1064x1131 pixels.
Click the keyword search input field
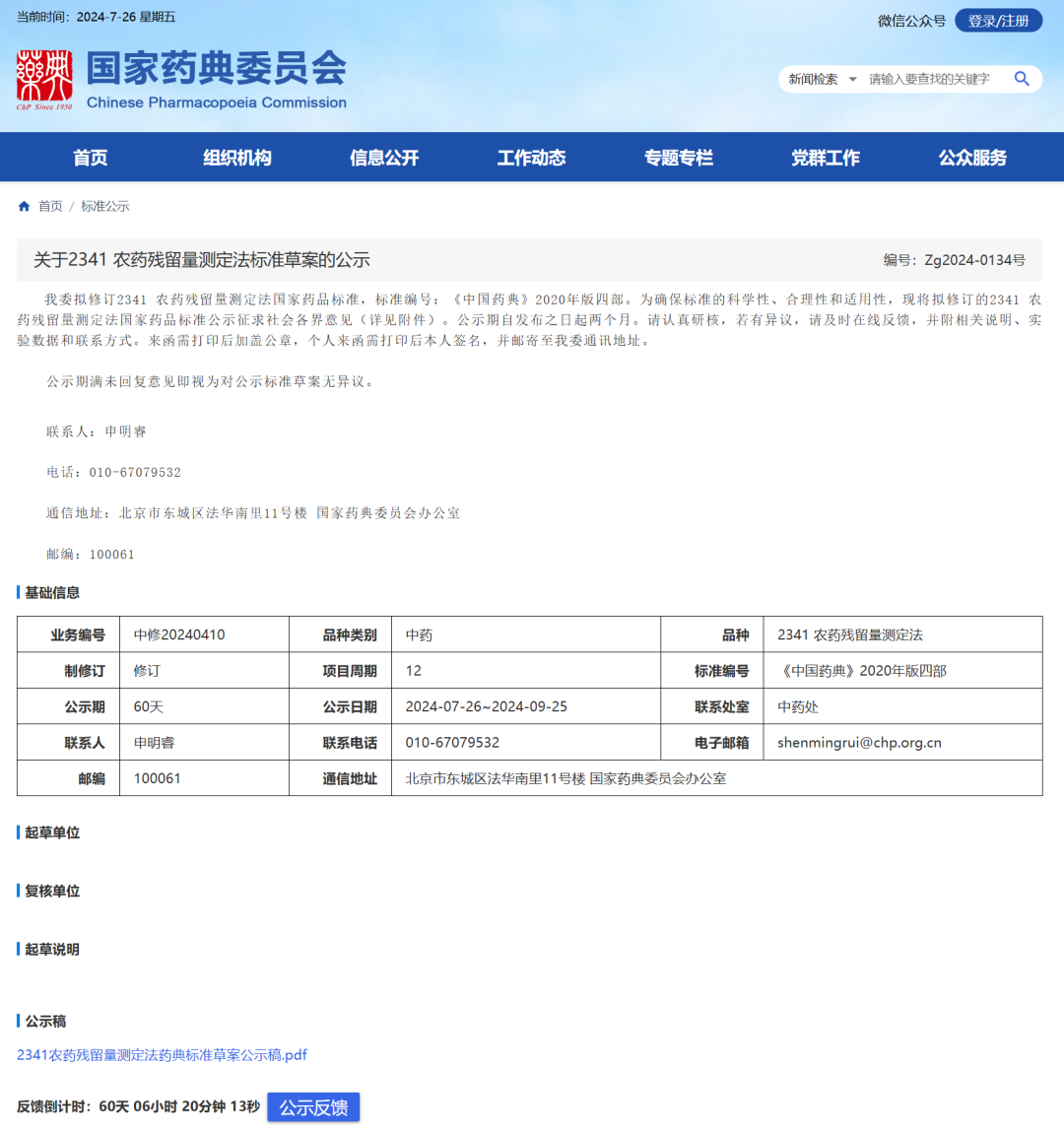pos(926,79)
